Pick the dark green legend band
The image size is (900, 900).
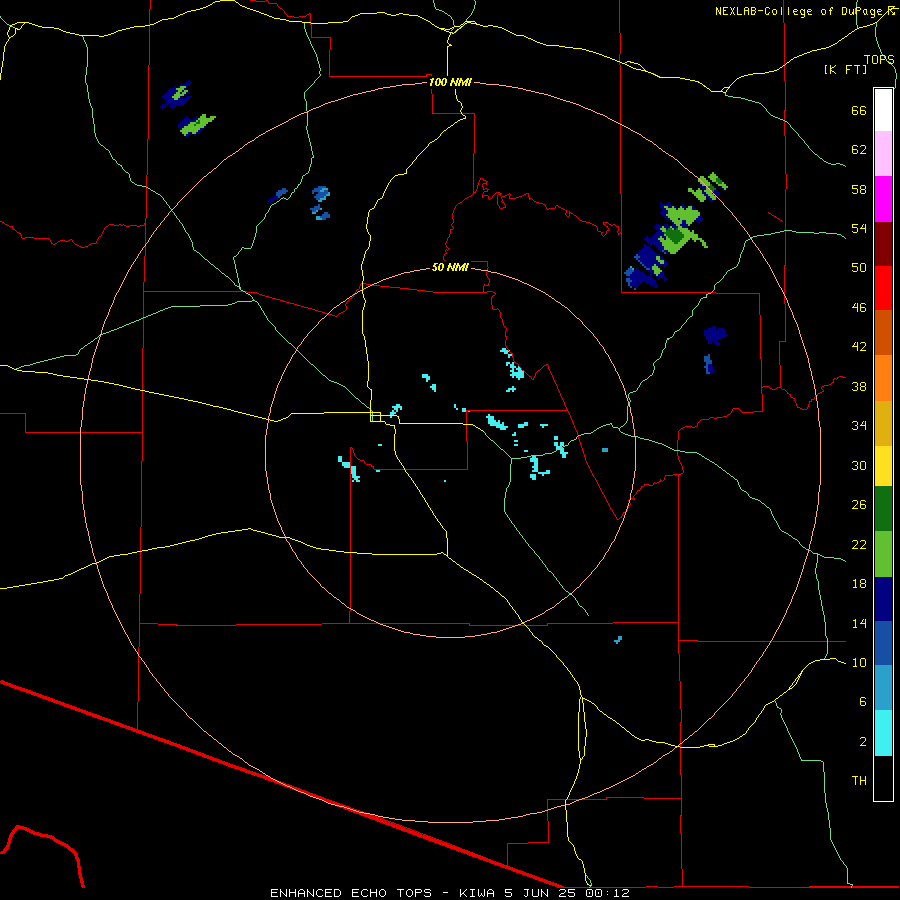pos(883,509)
